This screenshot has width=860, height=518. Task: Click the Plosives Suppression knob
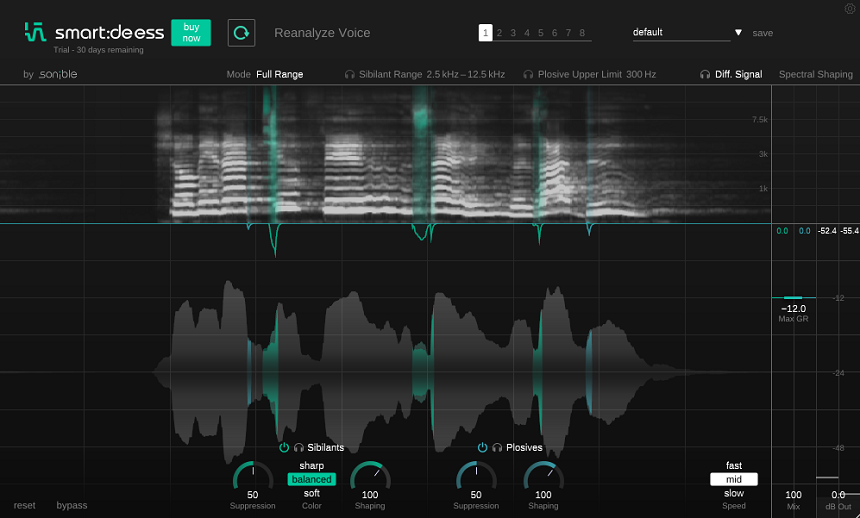[476, 477]
